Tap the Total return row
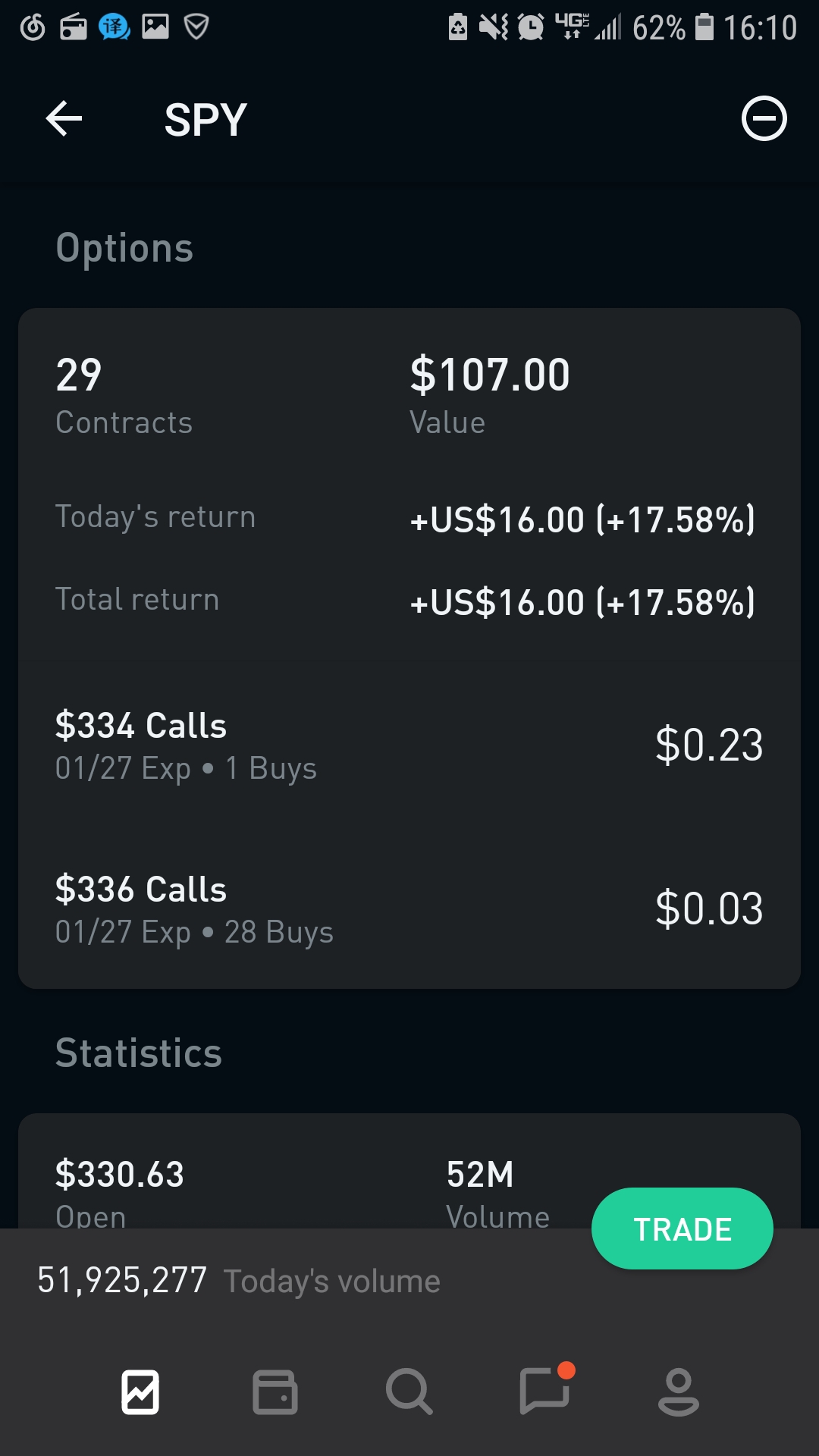The image size is (819, 1456). pyautogui.click(x=409, y=601)
